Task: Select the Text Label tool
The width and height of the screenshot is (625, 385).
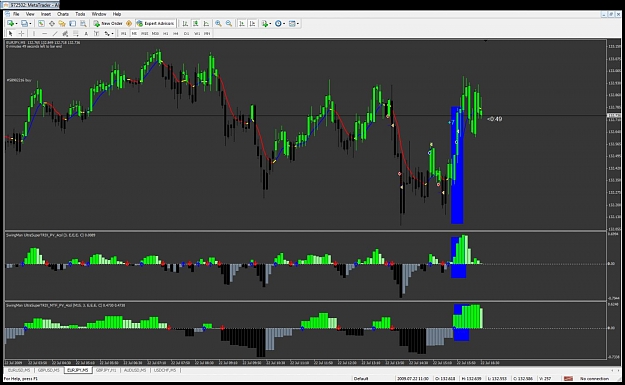Action: [x=96, y=33]
